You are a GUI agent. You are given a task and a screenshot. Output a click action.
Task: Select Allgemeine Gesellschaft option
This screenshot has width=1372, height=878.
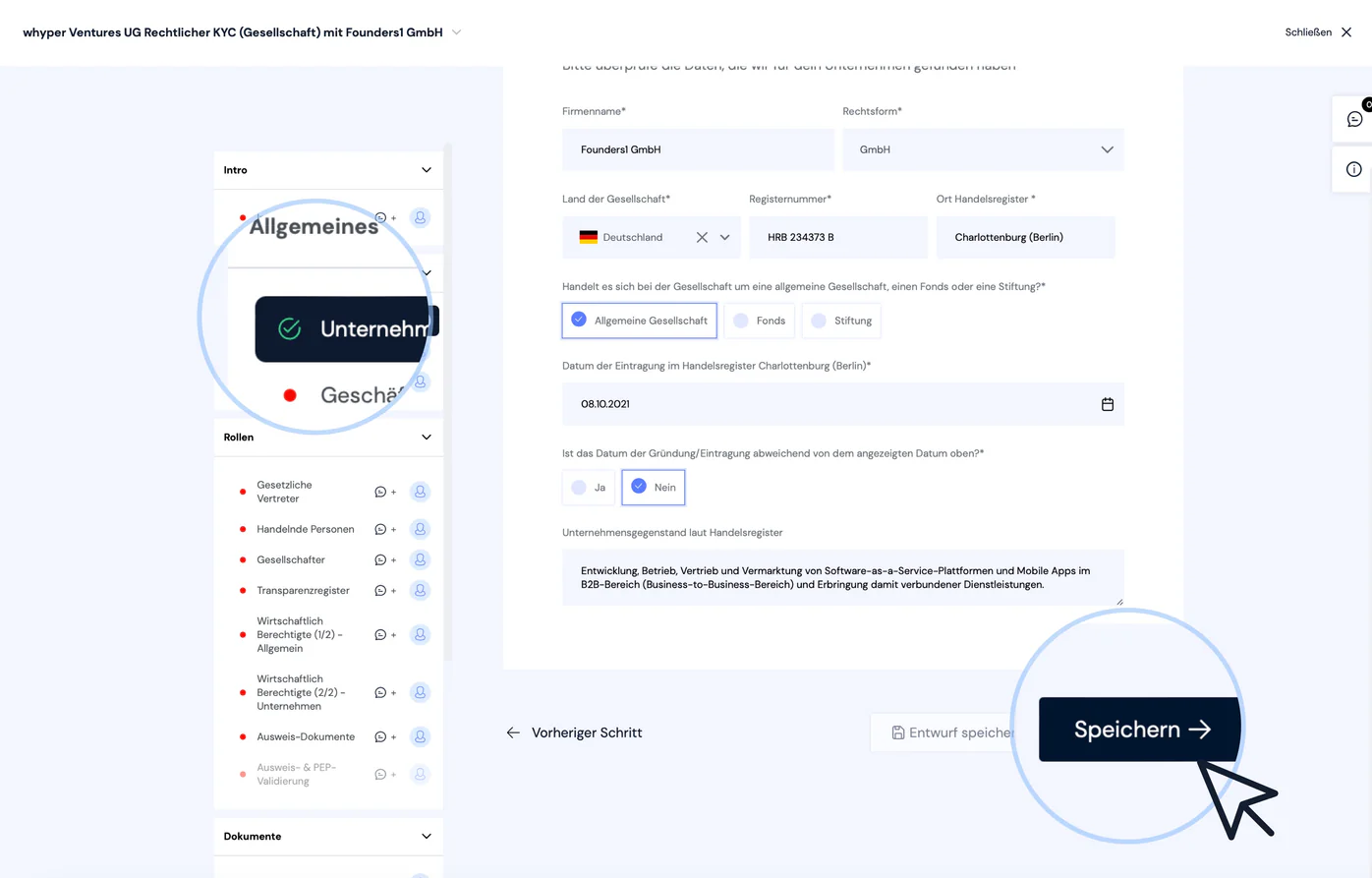point(640,321)
